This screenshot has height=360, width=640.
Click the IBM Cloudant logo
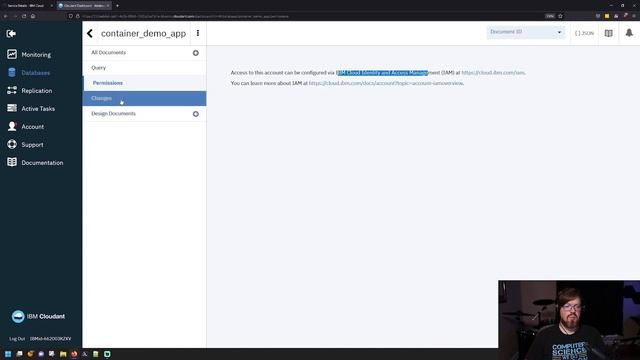click(38, 316)
